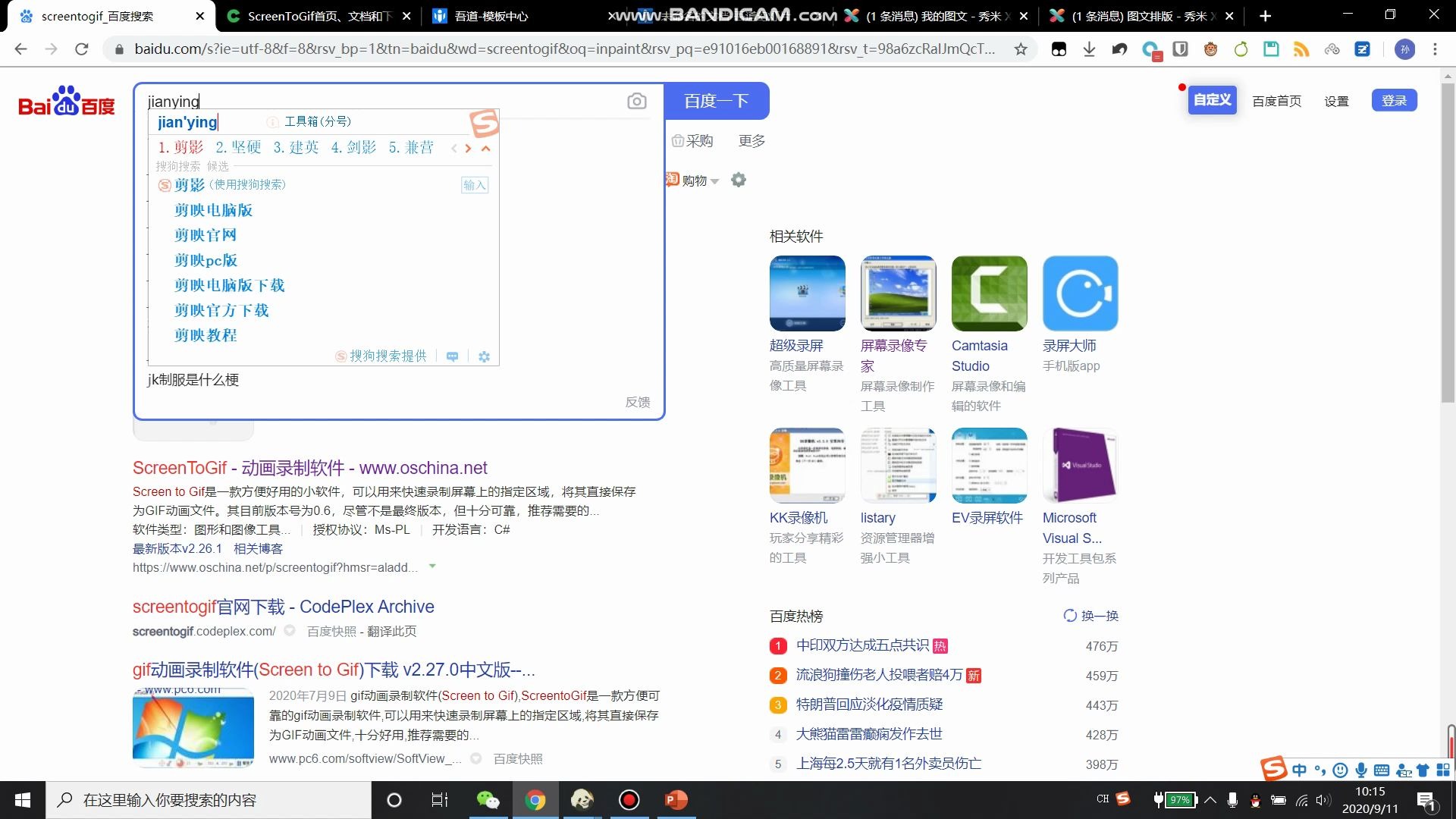Close the screentogif_百度搜索 tab
The width and height of the screenshot is (1456, 819).
(199, 16)
